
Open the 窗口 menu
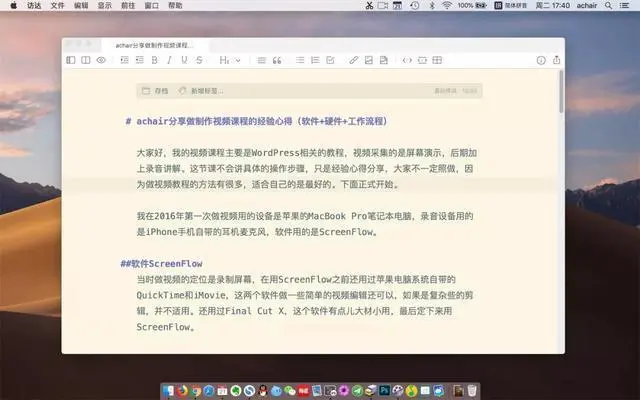coord(151,5)
